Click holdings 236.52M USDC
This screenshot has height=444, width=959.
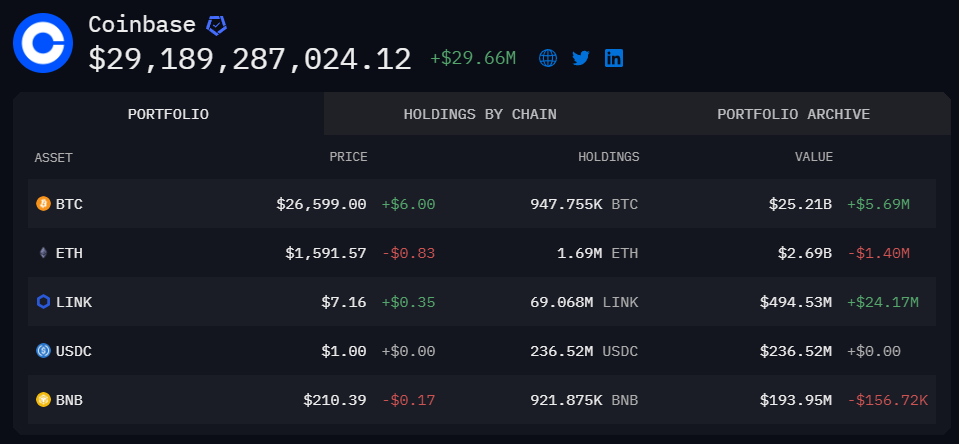(584, 351)
